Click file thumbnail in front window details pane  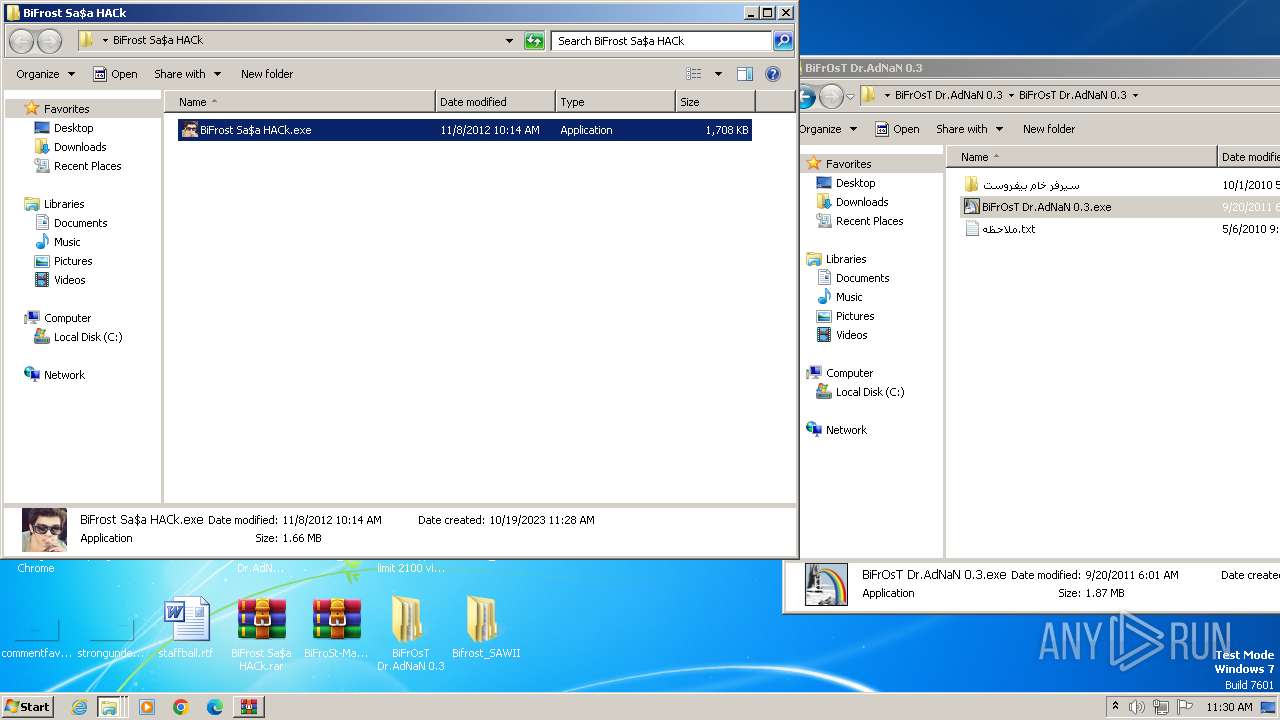44,529
